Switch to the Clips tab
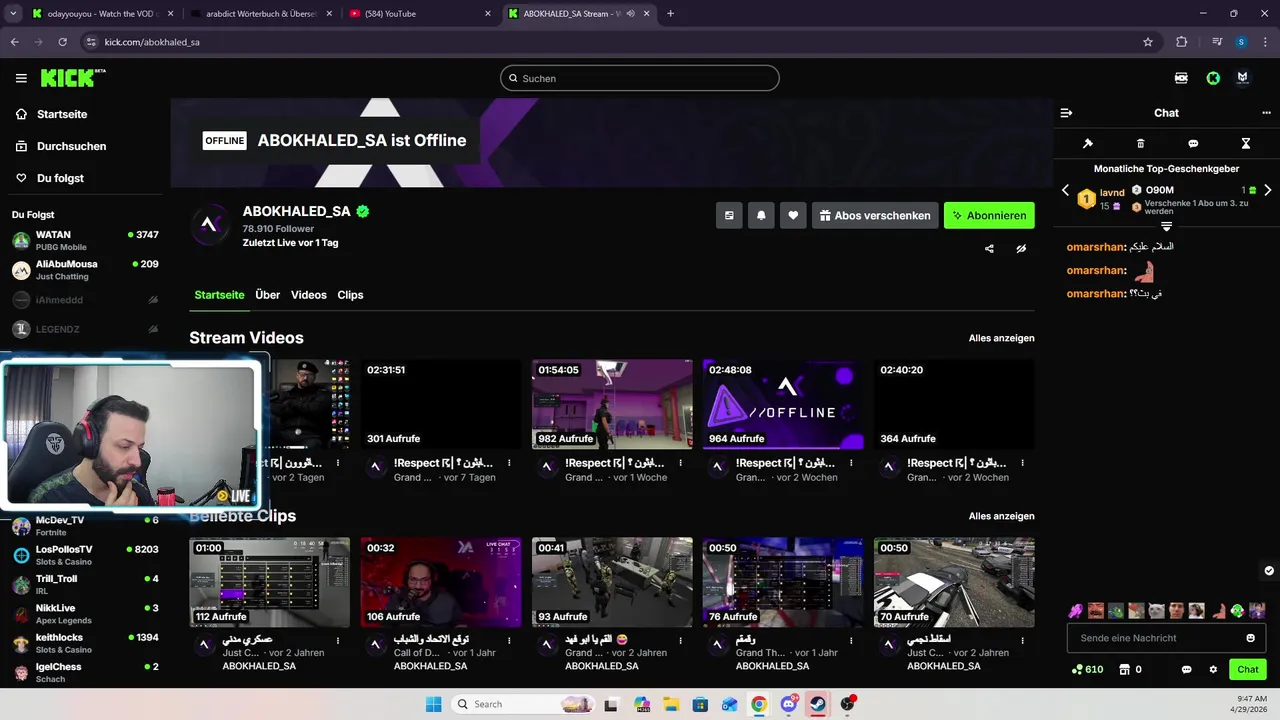Image resolution: width=1280 pixels, height=720 pixels. click(350, 295)
